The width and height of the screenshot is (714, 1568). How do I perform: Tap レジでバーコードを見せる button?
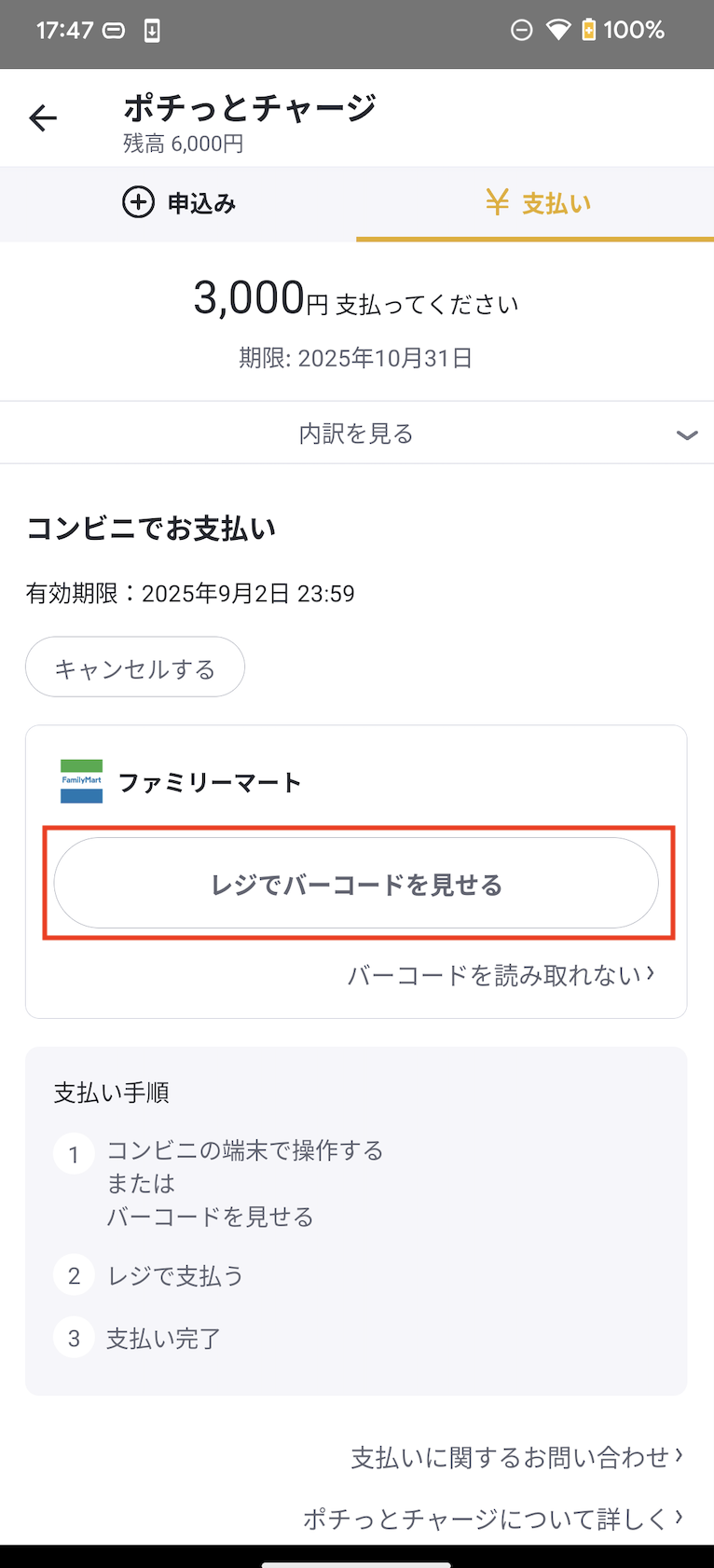(x=356, y=883)
